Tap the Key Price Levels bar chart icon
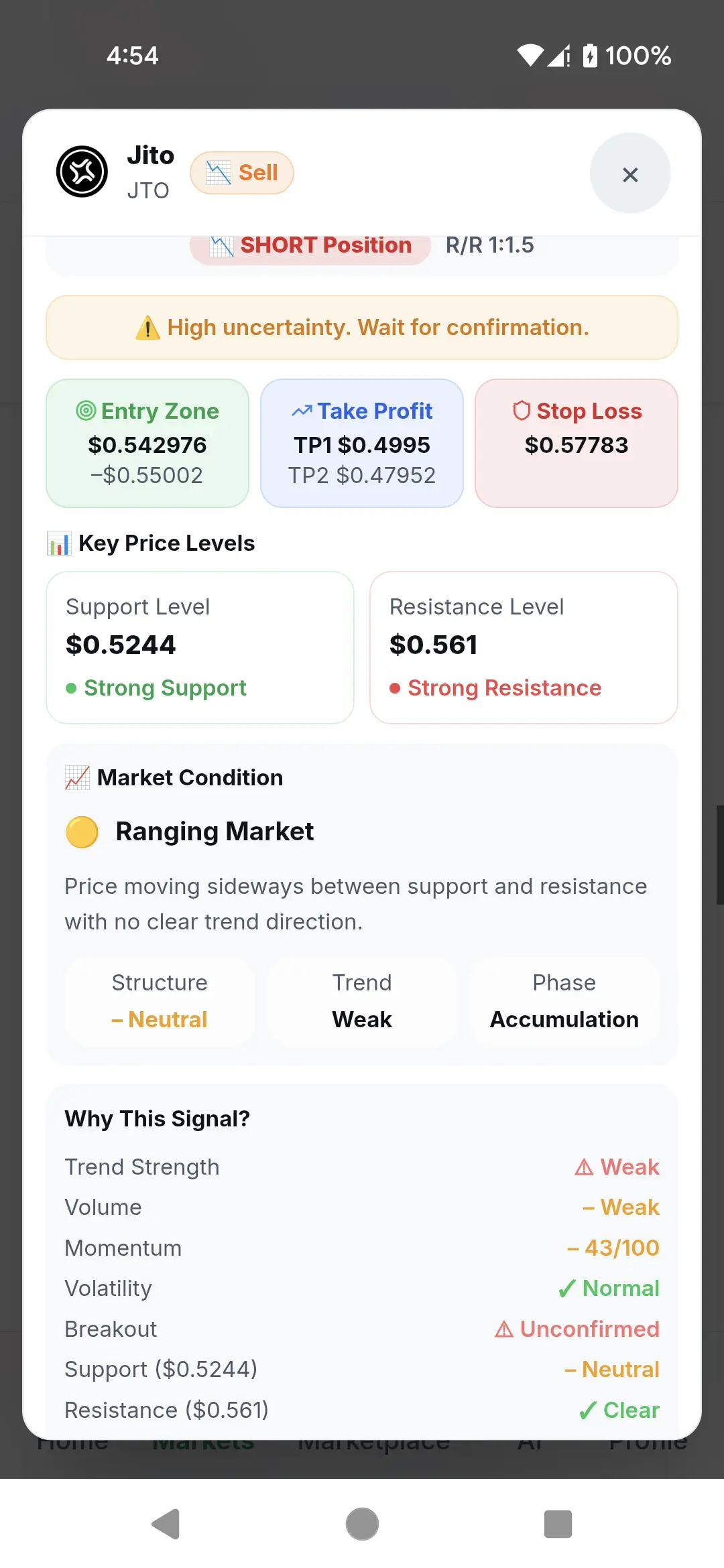This screenshot has height=1568, width=724. click(x=59, y=543)
